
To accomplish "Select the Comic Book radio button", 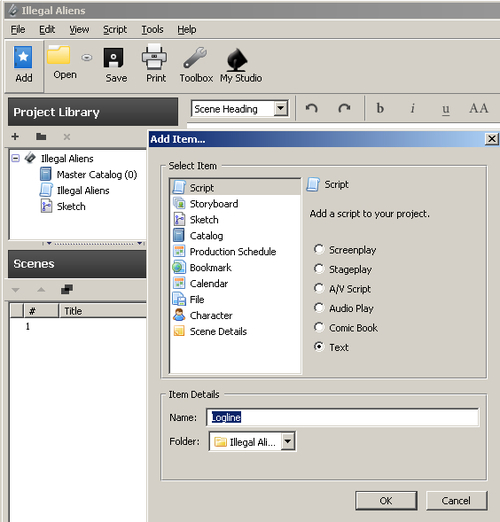I will (x=319, y=327).
